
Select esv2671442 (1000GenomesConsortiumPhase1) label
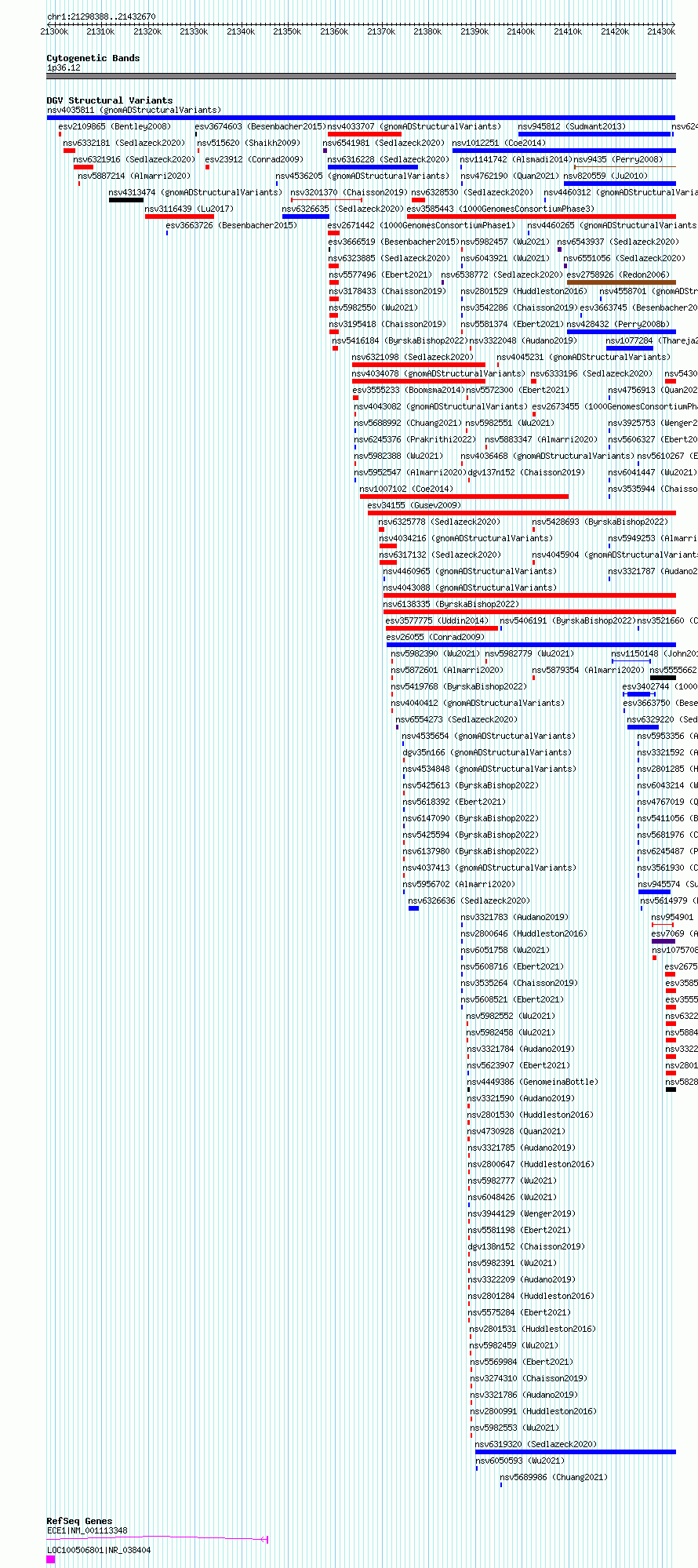pos(421,226)
